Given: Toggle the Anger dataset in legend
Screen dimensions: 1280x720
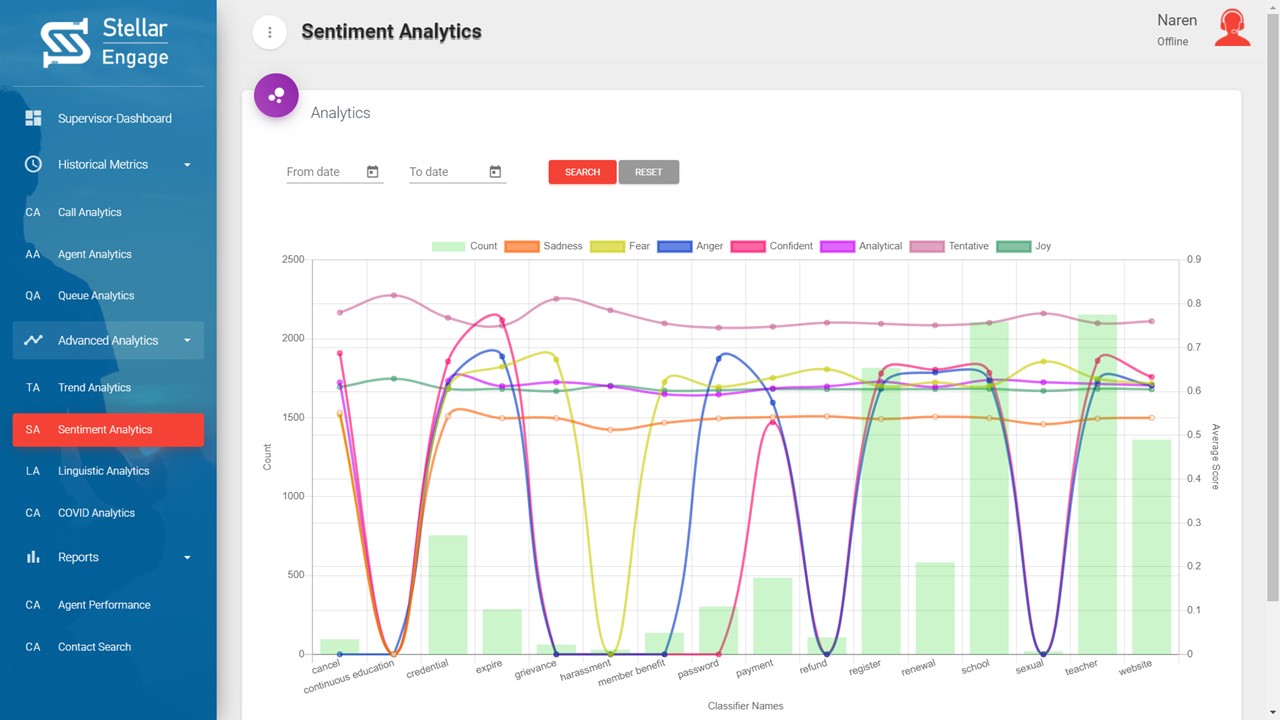Looking at the screenshot, I should pyautogui.click(x=690, y=246).
